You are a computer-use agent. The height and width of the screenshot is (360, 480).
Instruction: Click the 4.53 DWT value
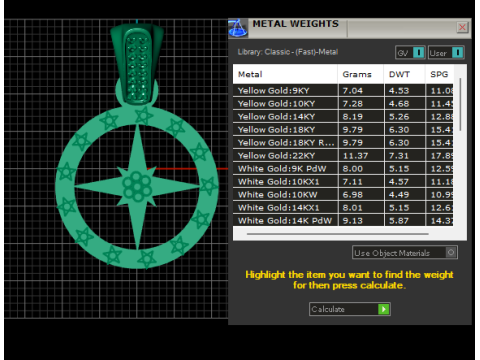point(399,91)
